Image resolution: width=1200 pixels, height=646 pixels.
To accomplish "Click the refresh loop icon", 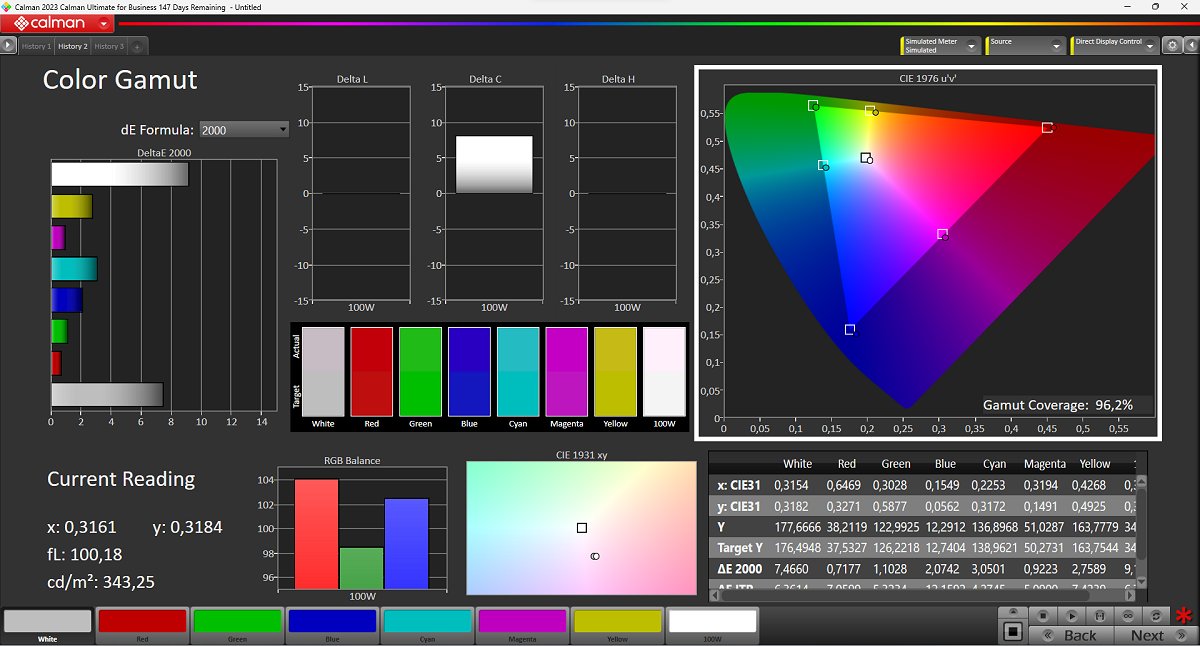I will coord(1157,616).
